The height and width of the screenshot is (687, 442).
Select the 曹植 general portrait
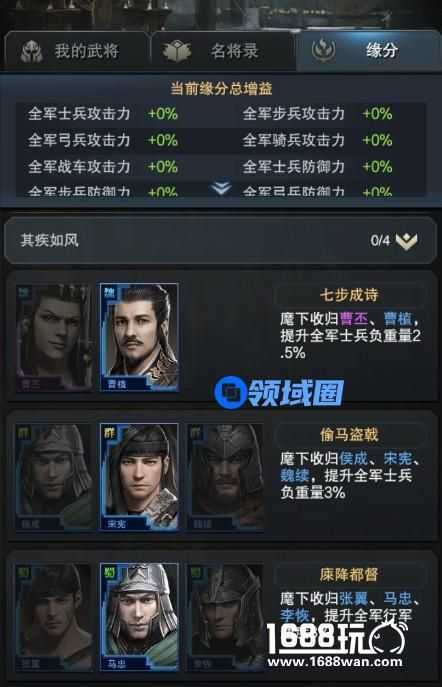tap(139, 337)
